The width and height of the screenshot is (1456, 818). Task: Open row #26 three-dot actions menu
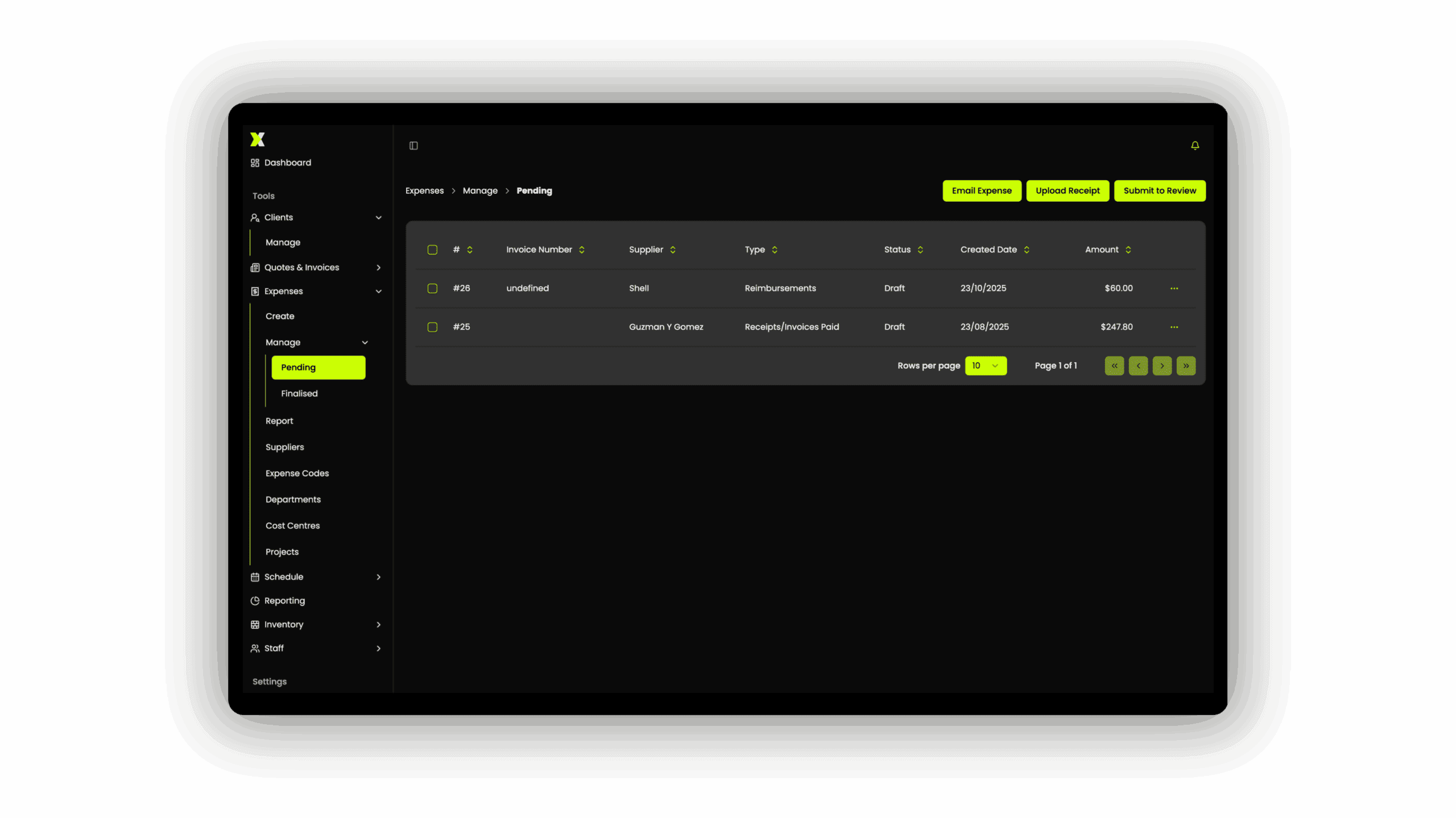tap(1174, 288)
